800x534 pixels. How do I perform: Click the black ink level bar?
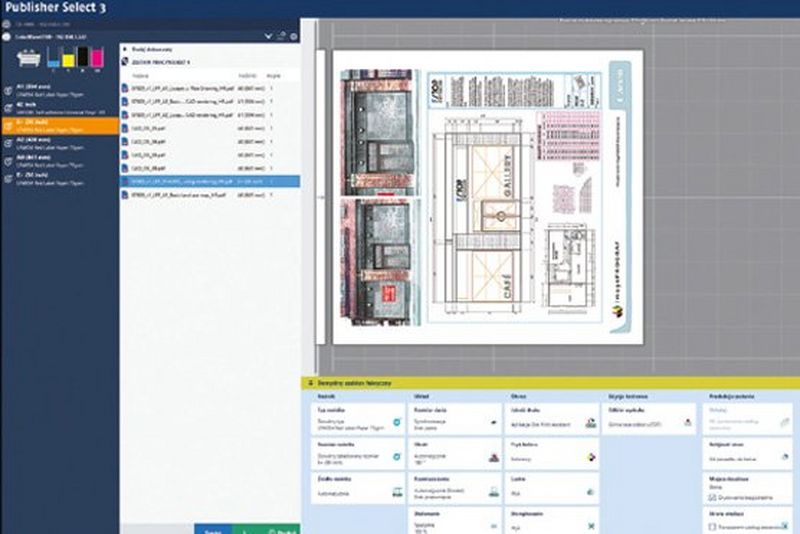pos(83,57)
